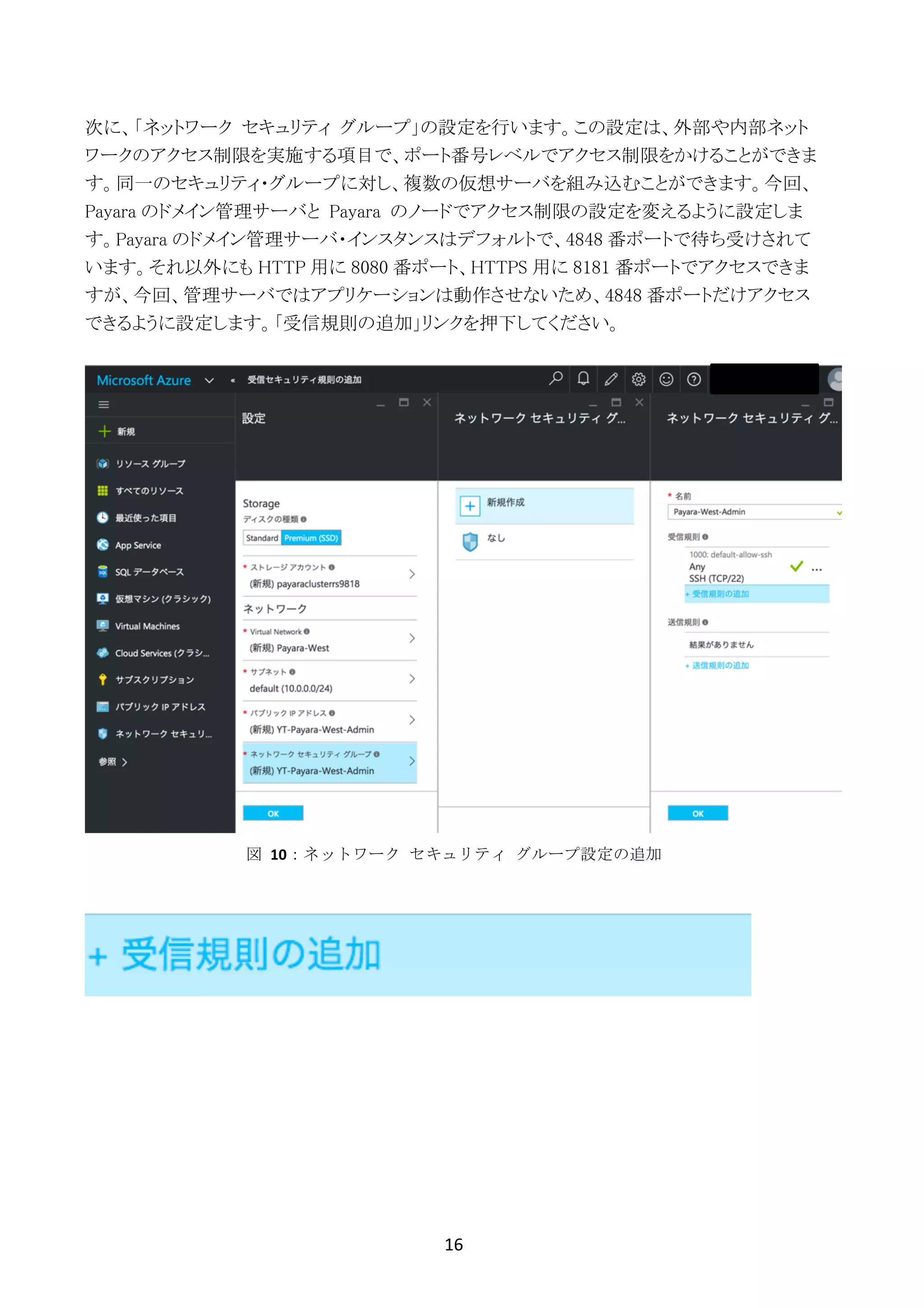The height and width of the screenshot is (1308, 924).
Task: Expand the サブネット row chevron
Action: (411, 678)
